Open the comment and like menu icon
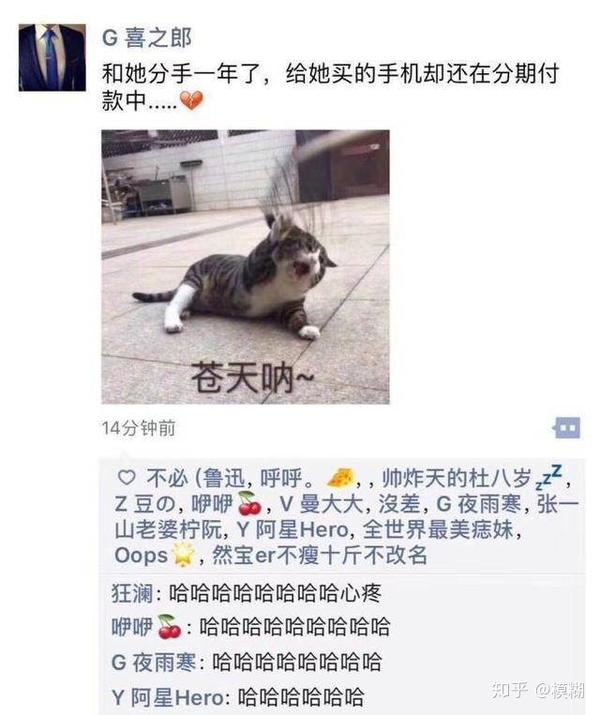This screenshot has width=600, height=715. point(567,428)
